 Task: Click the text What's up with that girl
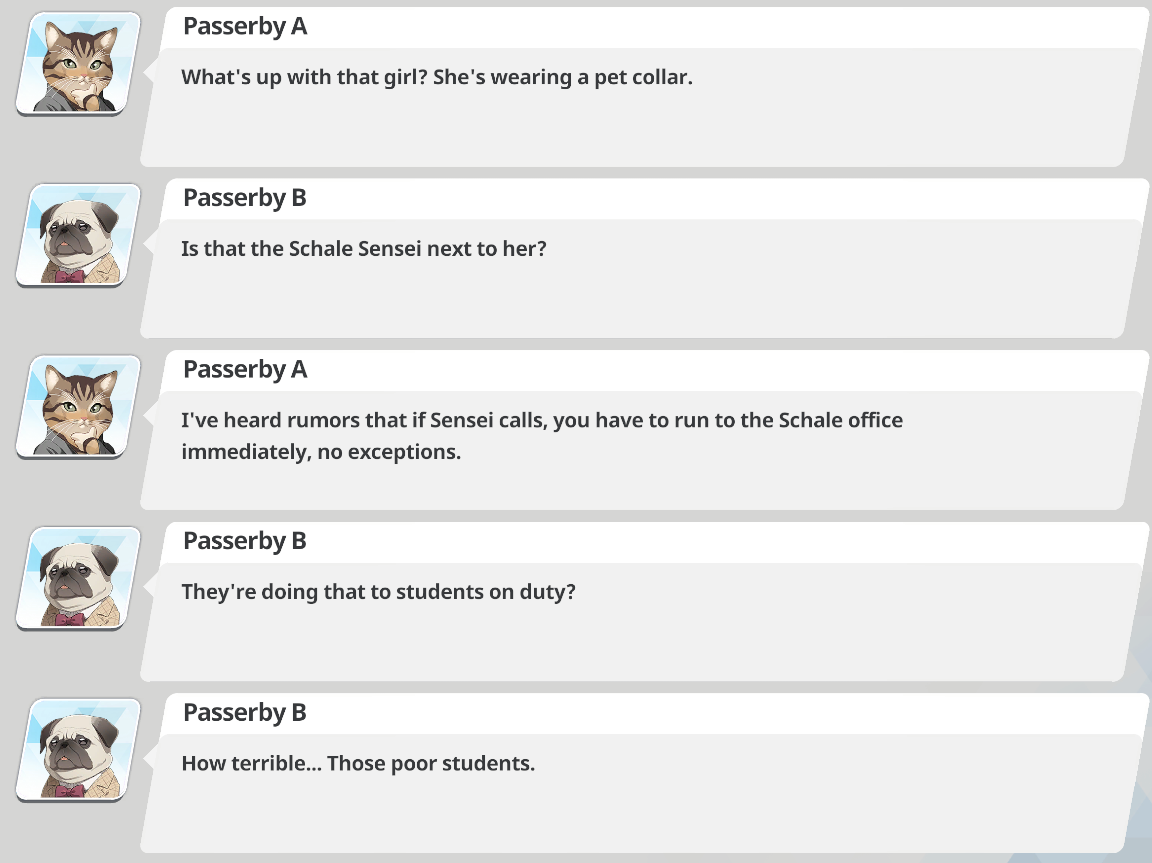click(x=304, y=77)
